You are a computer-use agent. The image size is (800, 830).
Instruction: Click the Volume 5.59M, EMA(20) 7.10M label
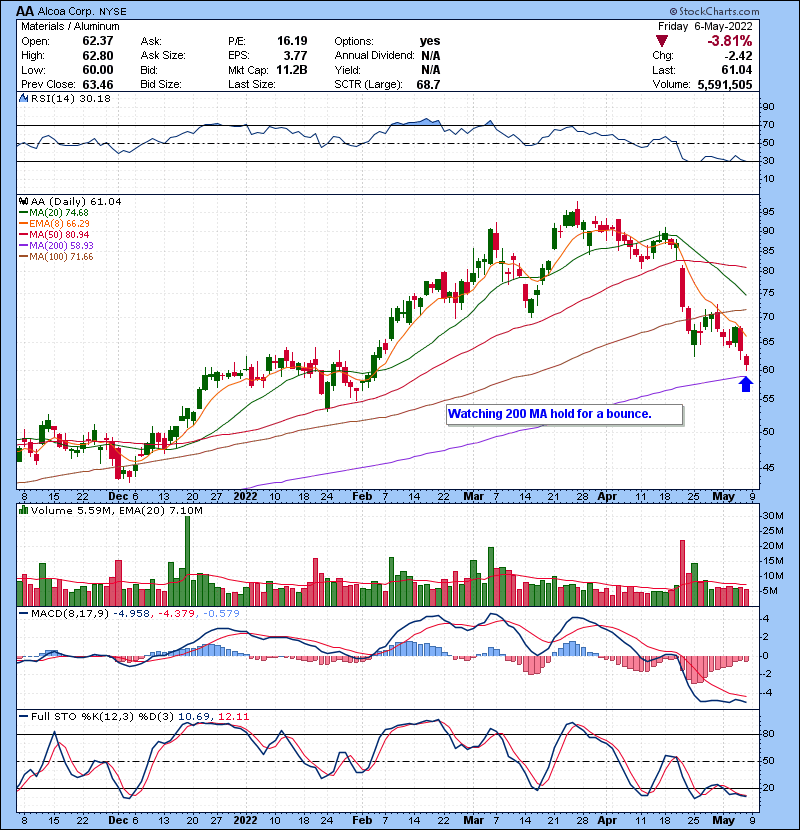pyautogui.click(x=117, y=511)
